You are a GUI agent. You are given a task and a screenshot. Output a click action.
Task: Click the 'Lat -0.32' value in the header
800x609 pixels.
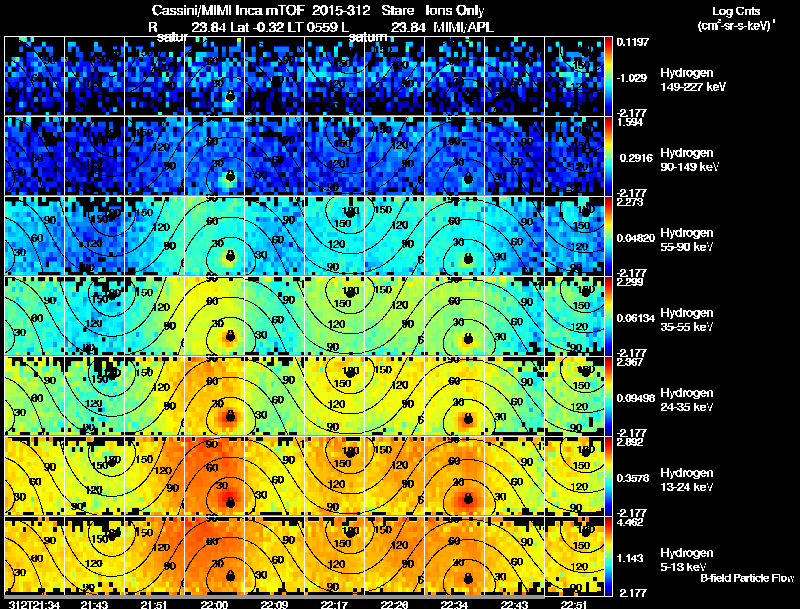[x=264, y=27]
